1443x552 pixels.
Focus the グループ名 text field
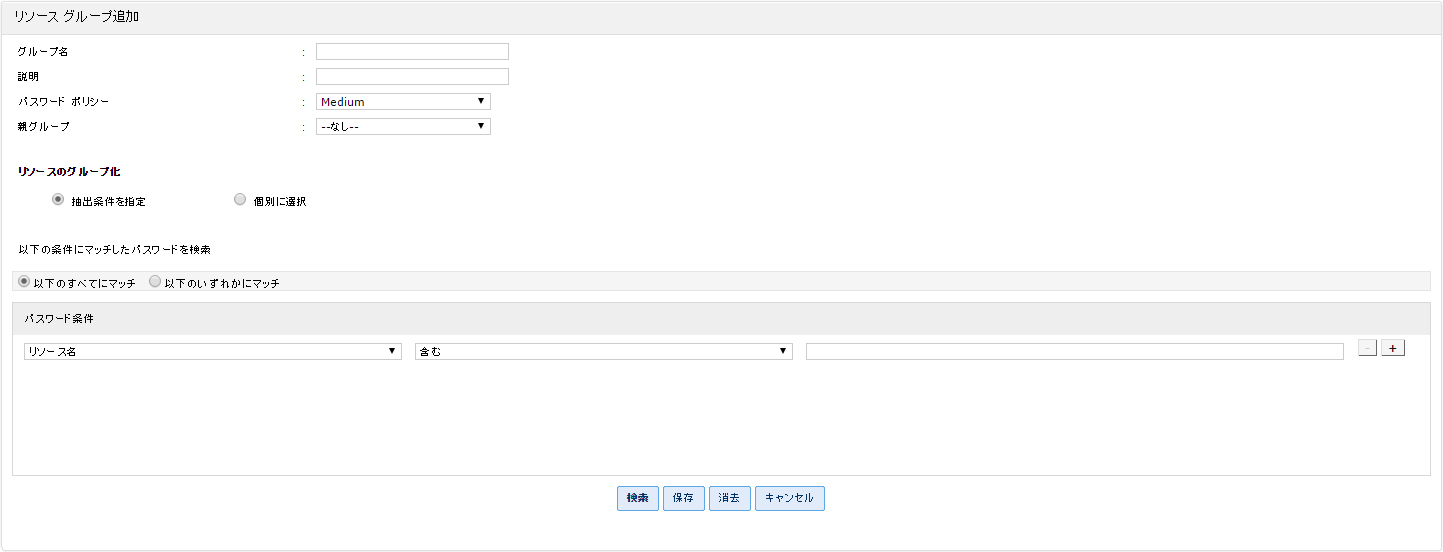pyautogui.click(x=412, y=52)
